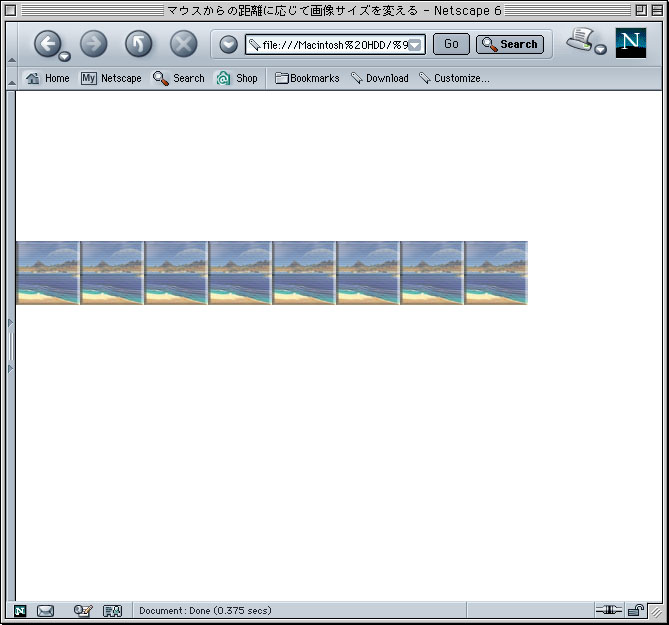
Task: Click the 'Document: Done (0.375 secs)' status text
Action: 205,610
